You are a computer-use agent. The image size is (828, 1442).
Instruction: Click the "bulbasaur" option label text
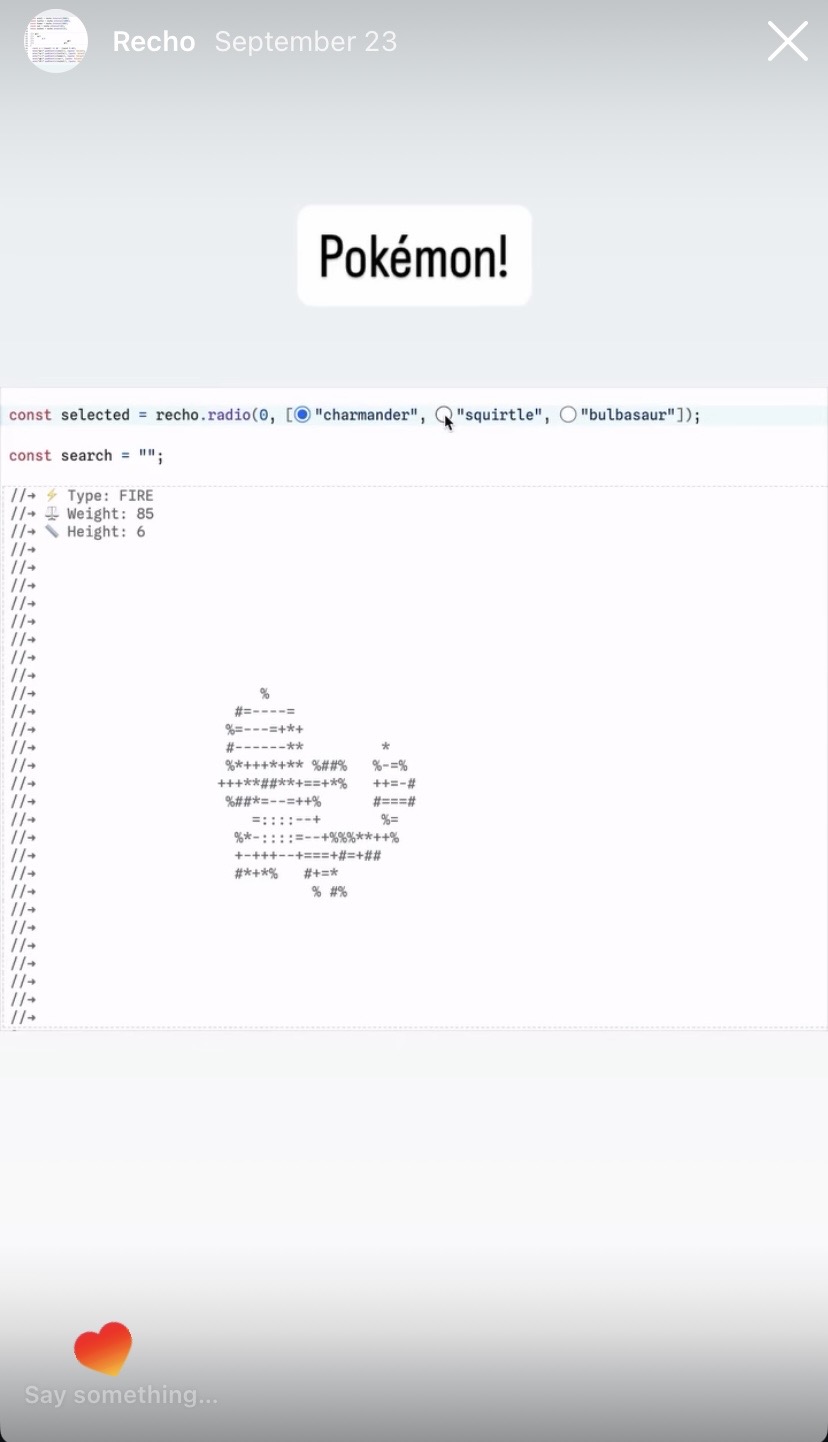click(x=628, y=415)
